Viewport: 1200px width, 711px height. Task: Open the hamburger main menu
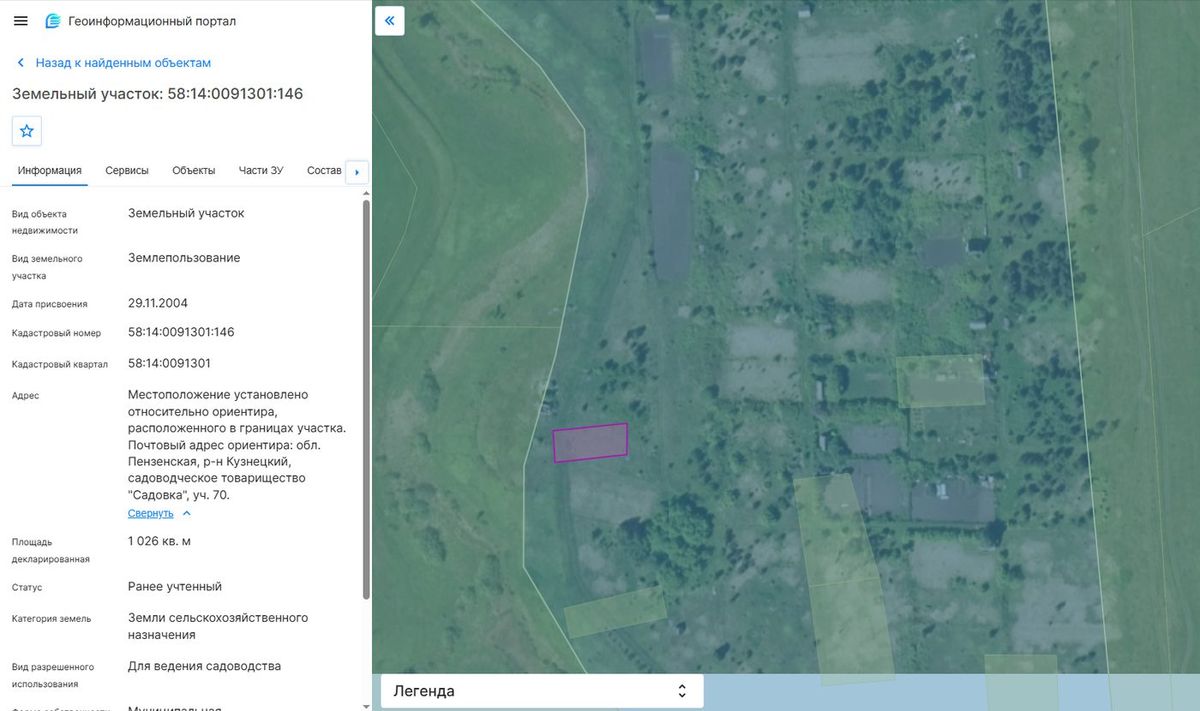coord(20,21)
